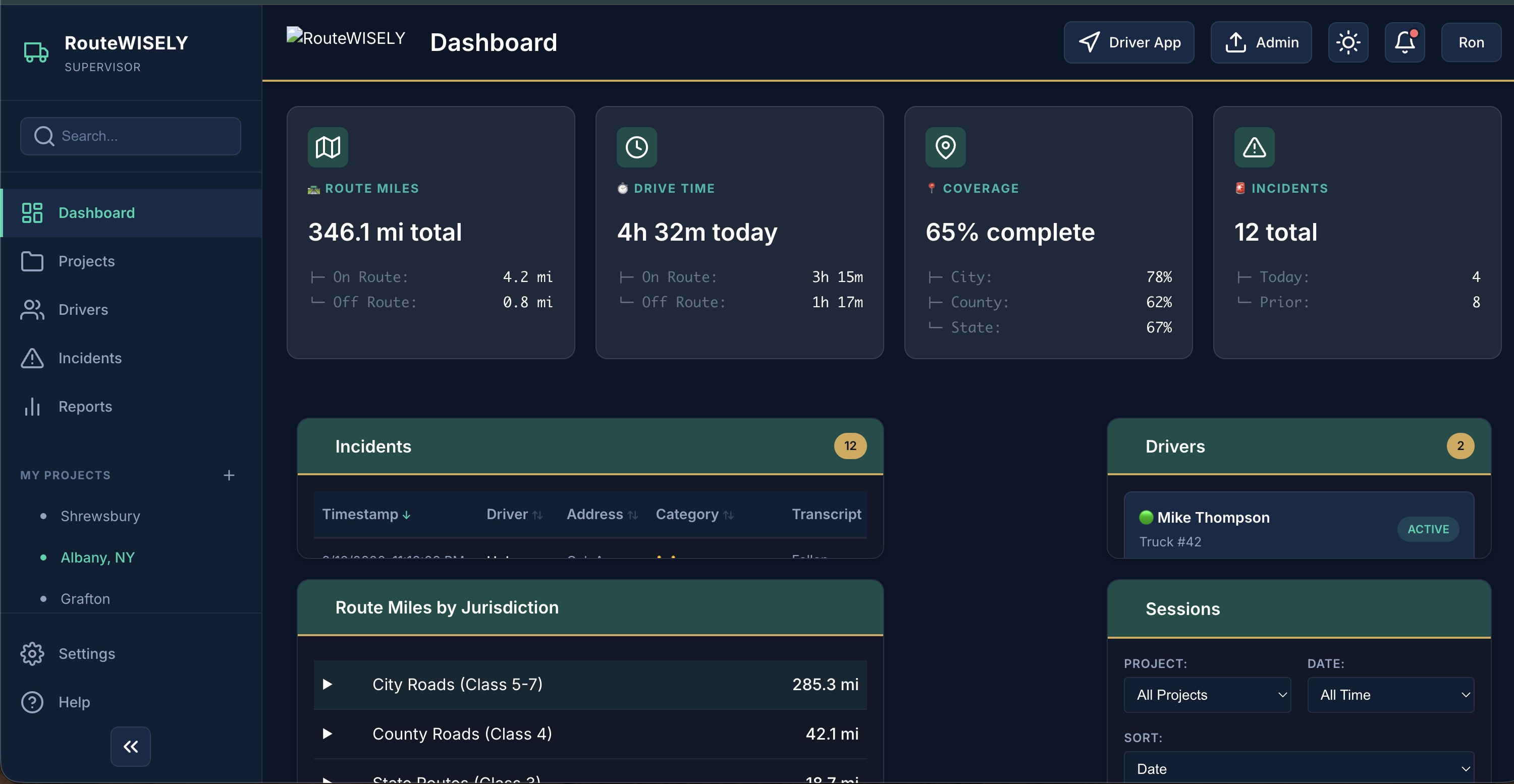Viewport: 1514px width, 784px height.
Task: Open the Dashboard sidebar icon
Action: 32,213
